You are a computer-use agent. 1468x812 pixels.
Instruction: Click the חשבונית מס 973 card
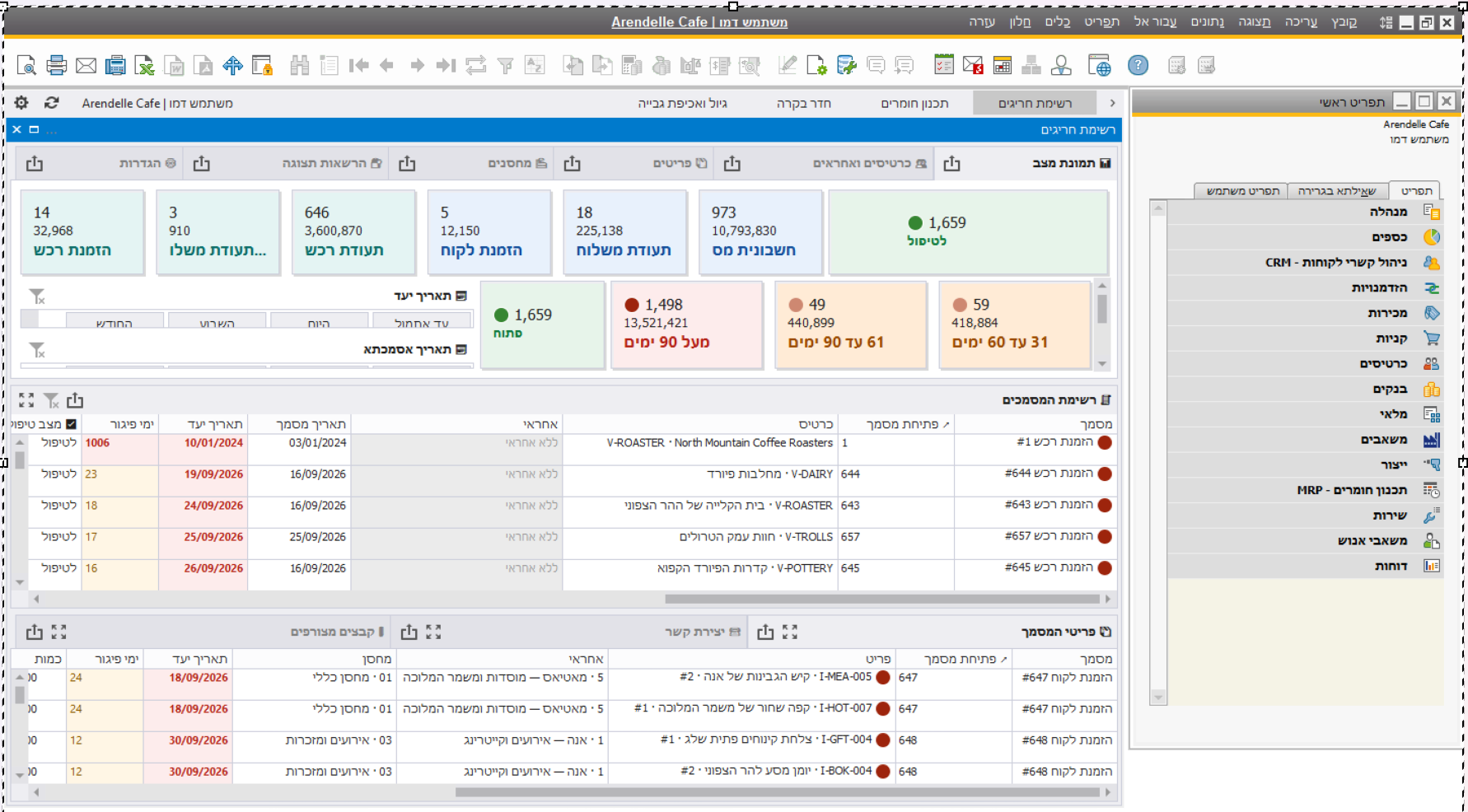(x=760, y=232)
